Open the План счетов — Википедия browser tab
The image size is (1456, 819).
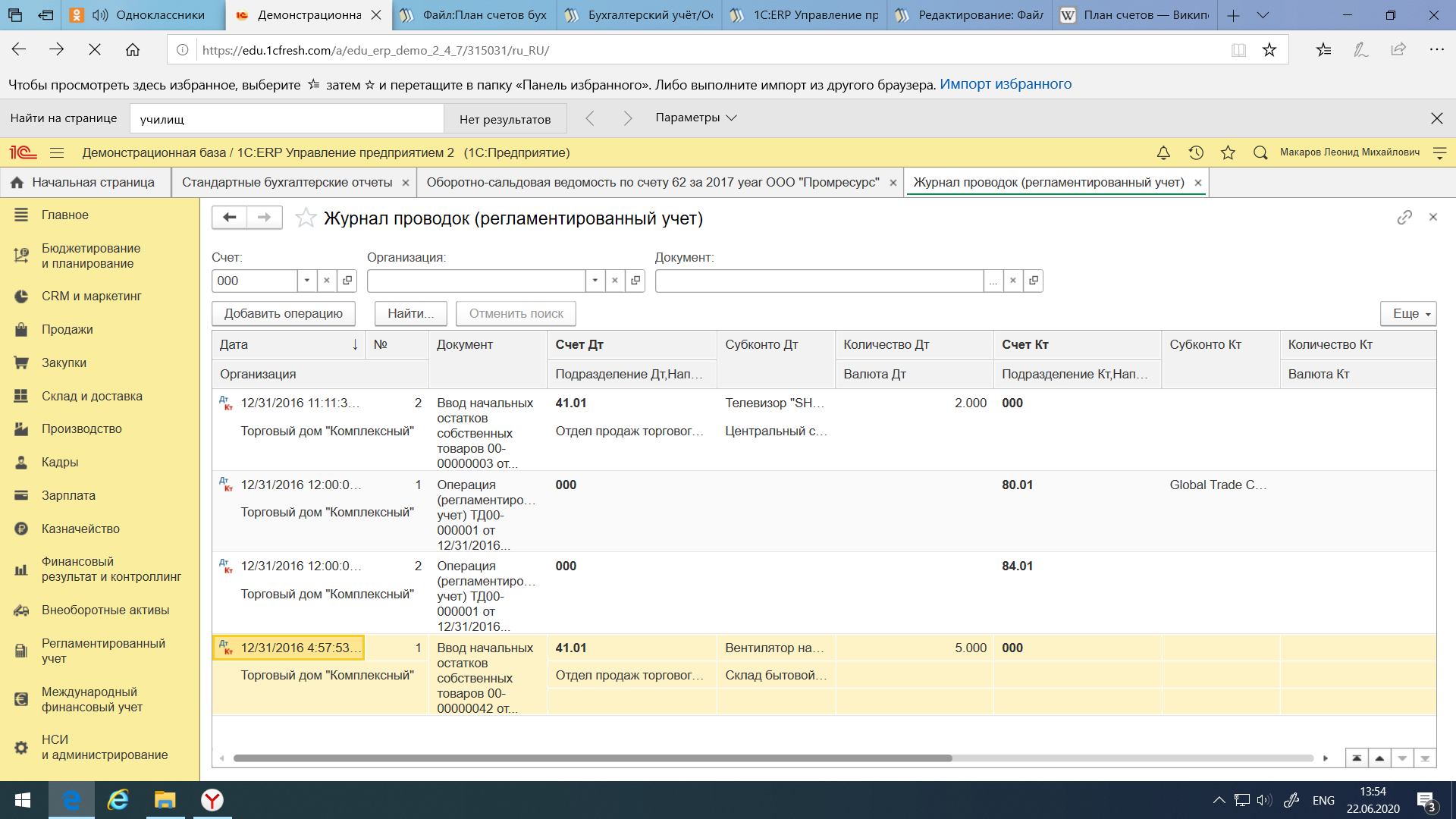click(1135, 15)
